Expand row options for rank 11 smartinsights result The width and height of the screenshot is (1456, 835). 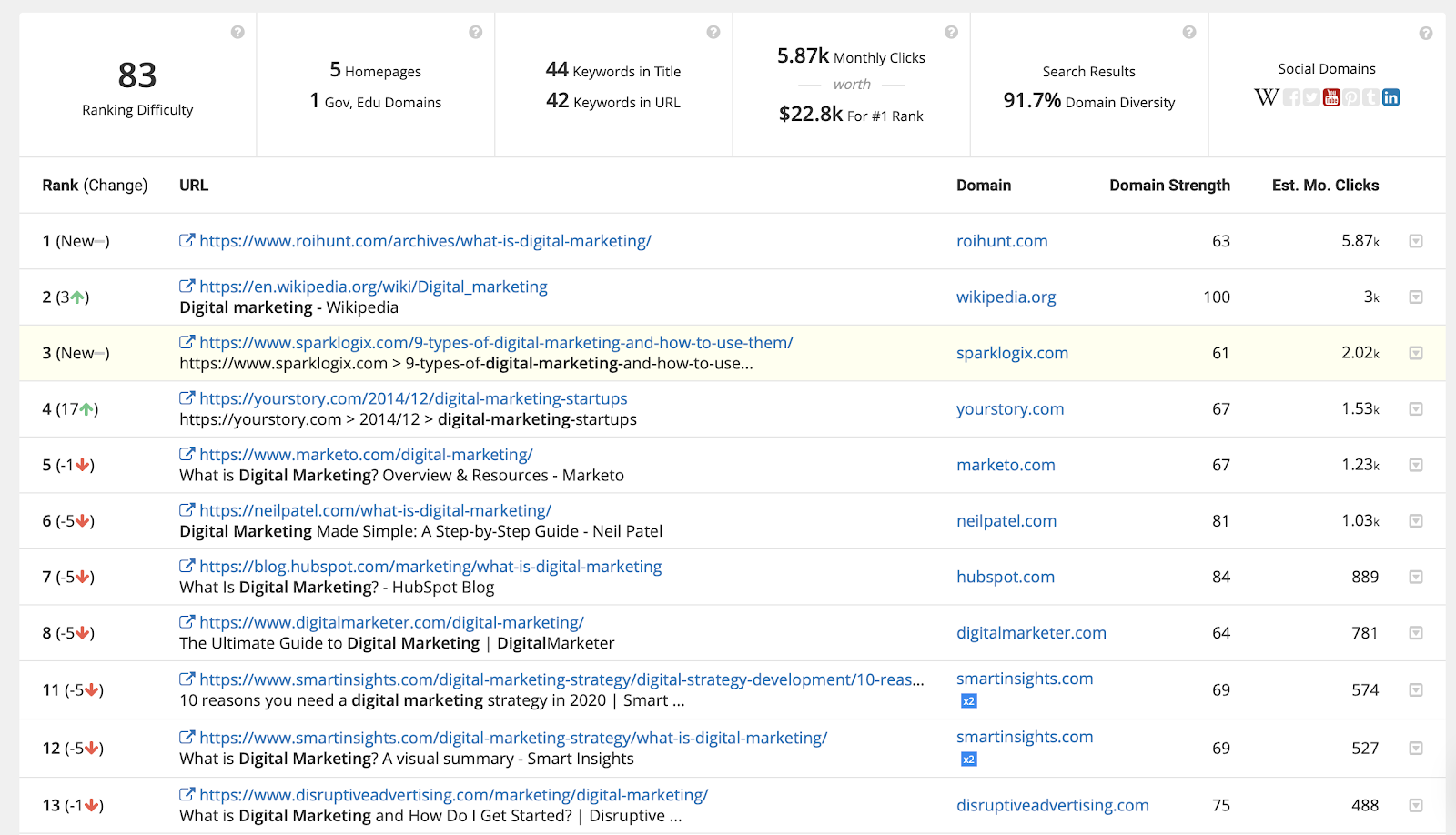click(x=1416, y=690)
